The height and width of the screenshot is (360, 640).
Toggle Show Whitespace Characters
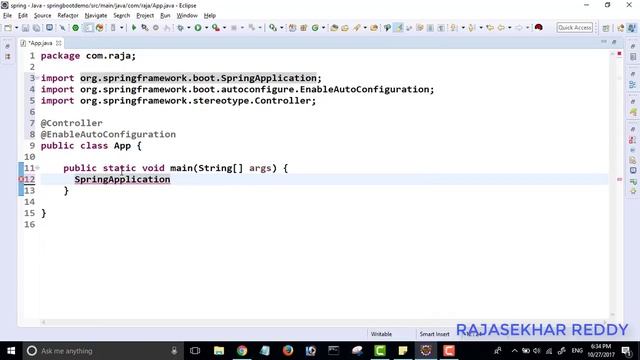click(441, 28)
